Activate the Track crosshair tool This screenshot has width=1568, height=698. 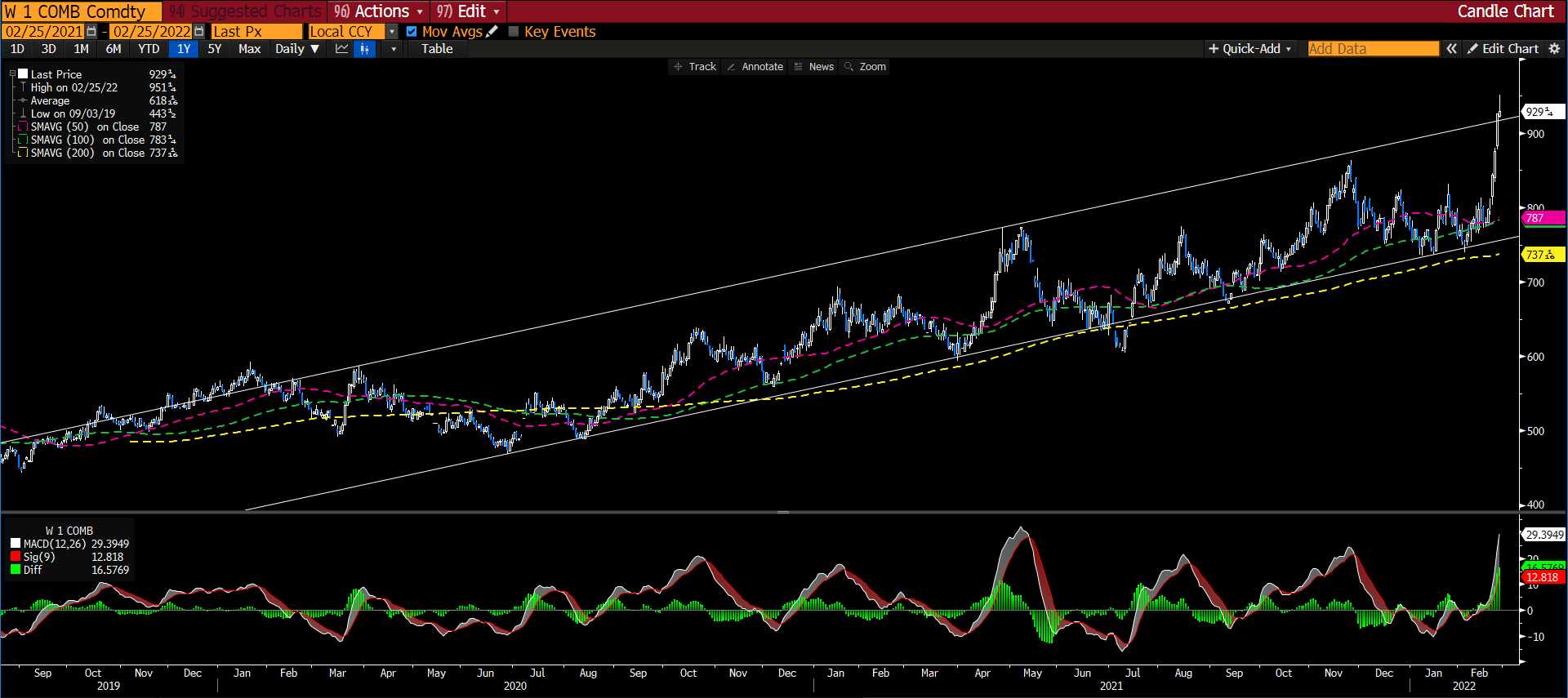click(x=695, y=67)
